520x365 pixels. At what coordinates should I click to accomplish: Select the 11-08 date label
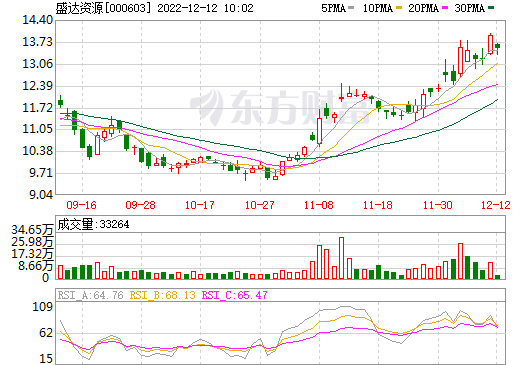coord(318,205)
